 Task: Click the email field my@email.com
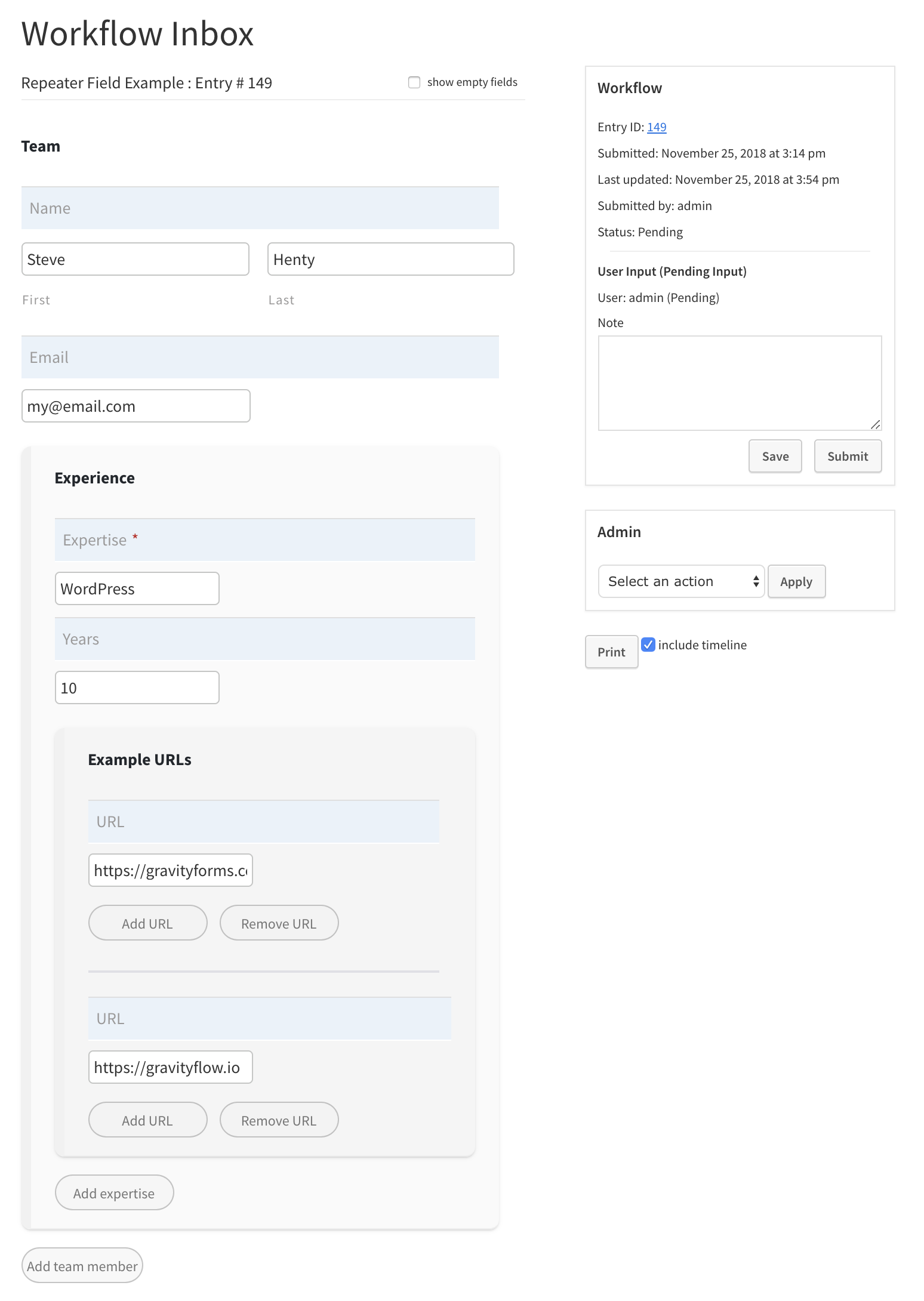[136, 406]
